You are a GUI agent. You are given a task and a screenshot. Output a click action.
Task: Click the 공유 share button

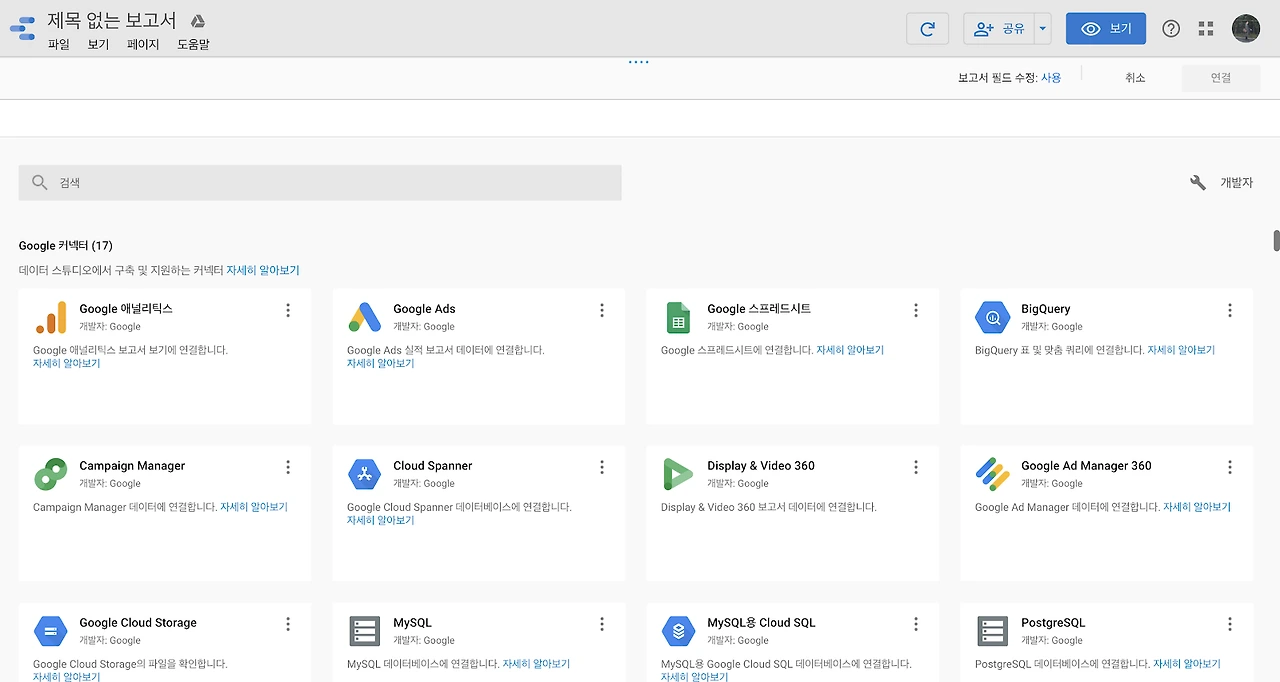click(x=999, y=29)
